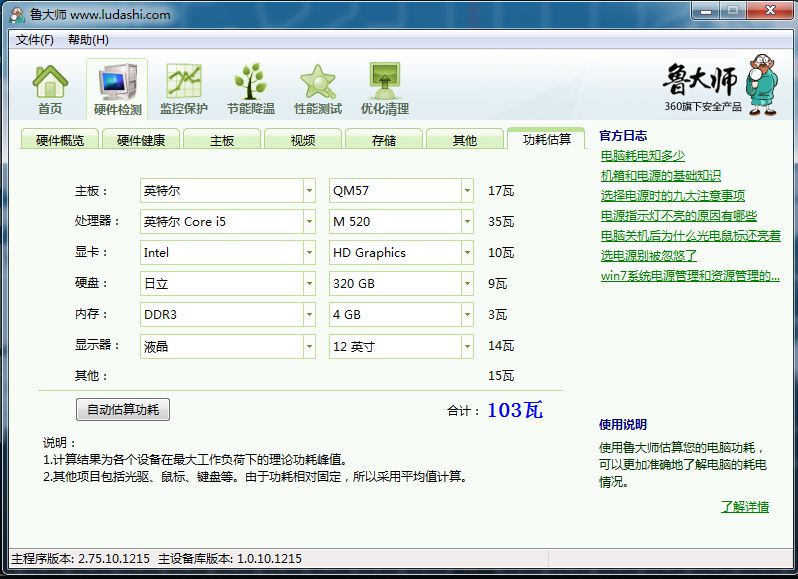Click the 使用说明 heading
The height and width of the screenshot is (579, 798).
623,425
